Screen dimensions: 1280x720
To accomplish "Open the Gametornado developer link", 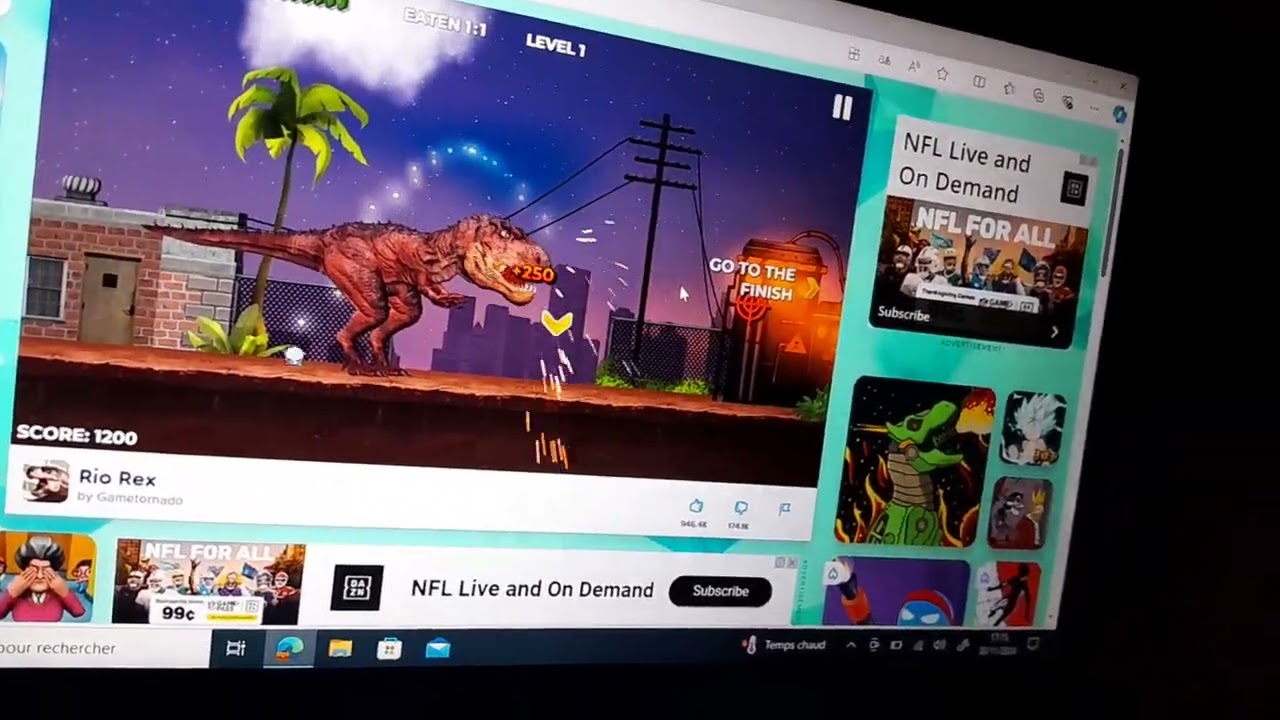I will tap(130, 498).
